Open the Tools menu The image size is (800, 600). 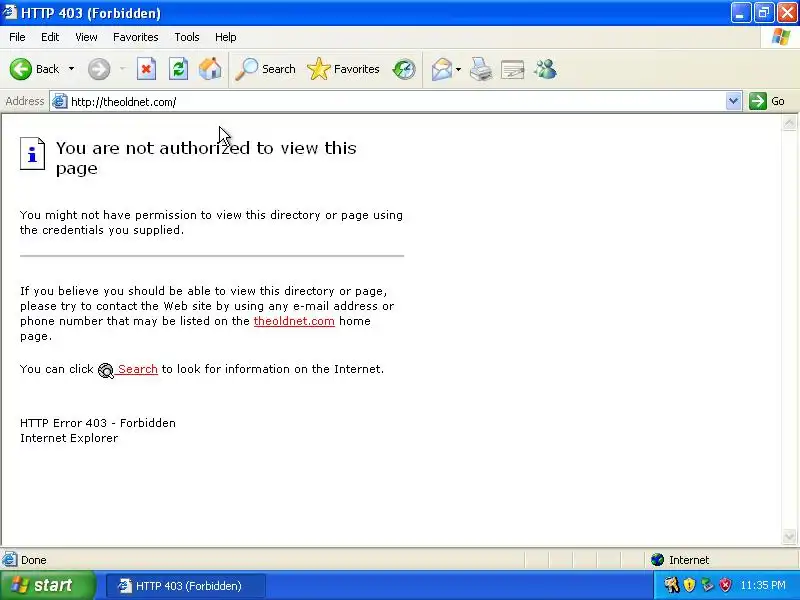187,37
